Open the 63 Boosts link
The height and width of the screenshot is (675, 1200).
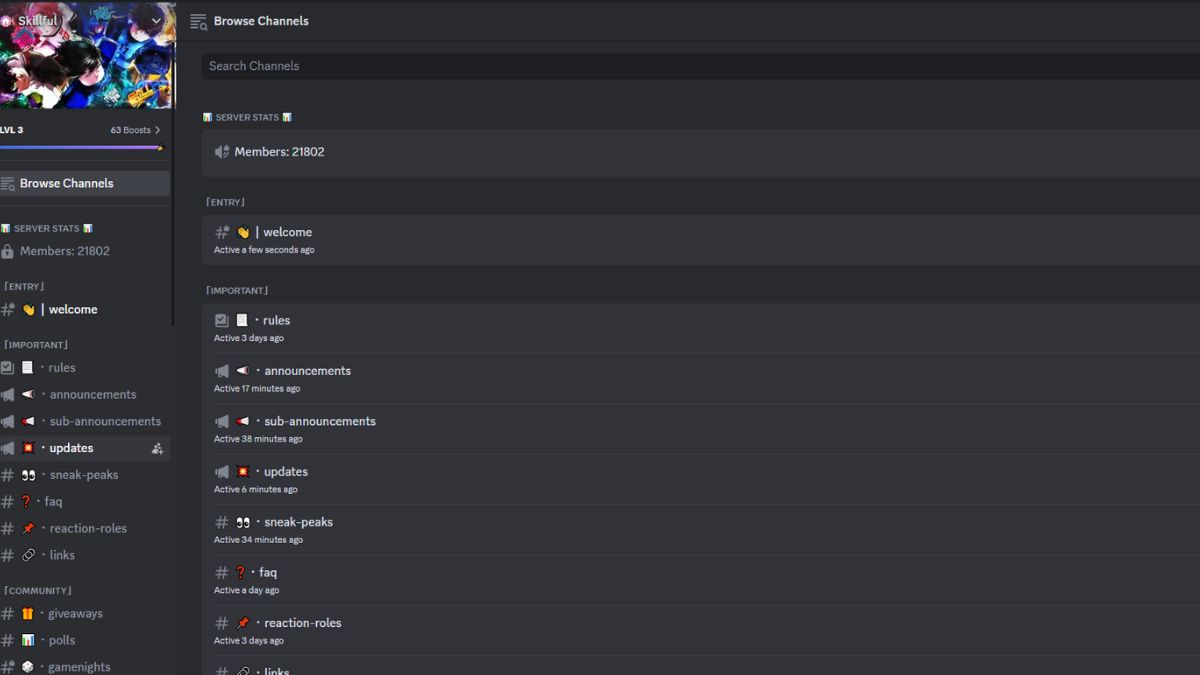pos(135,130)
